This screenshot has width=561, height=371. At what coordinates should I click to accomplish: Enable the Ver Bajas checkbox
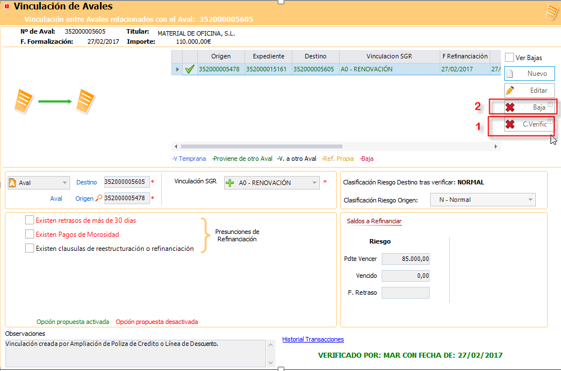click(x=509, y=57)
